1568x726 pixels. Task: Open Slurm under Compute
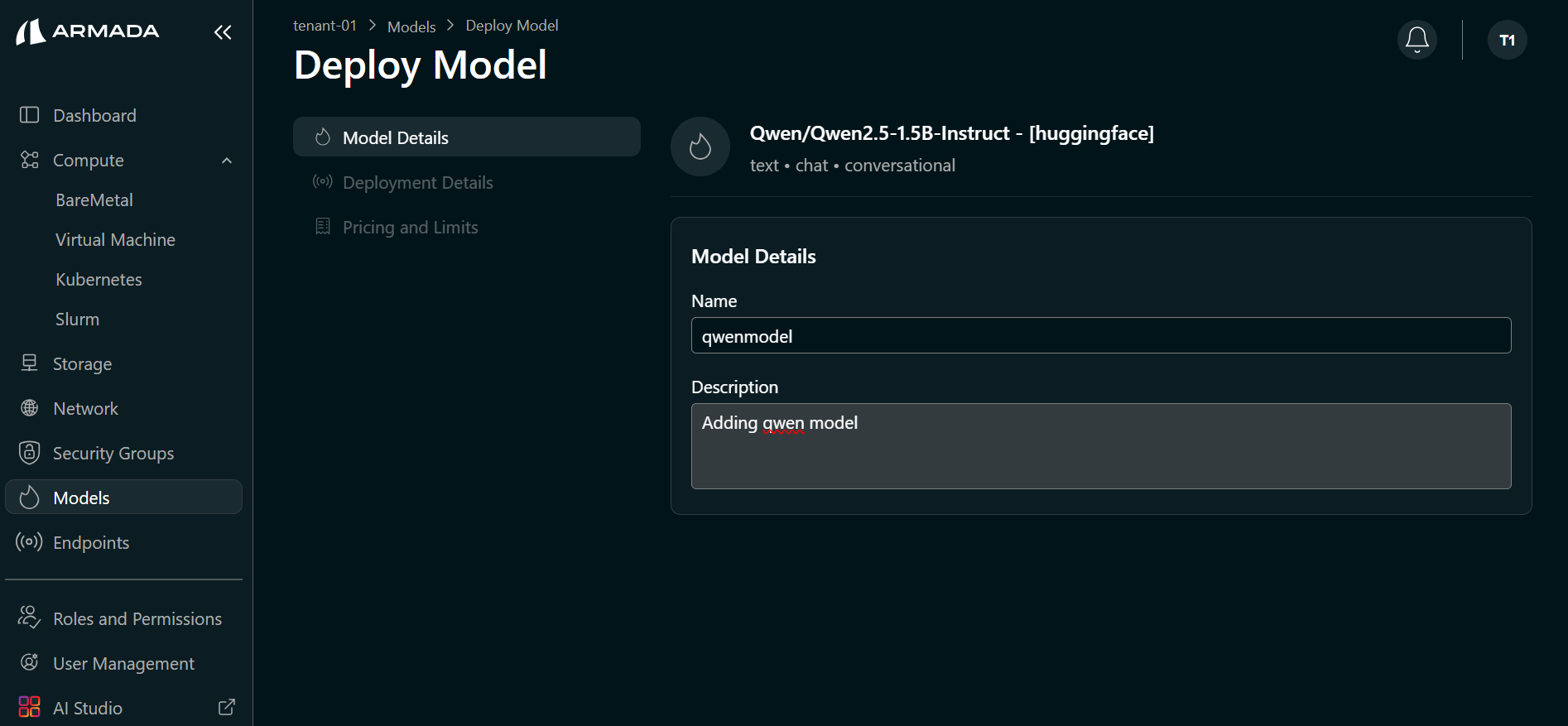77,320
